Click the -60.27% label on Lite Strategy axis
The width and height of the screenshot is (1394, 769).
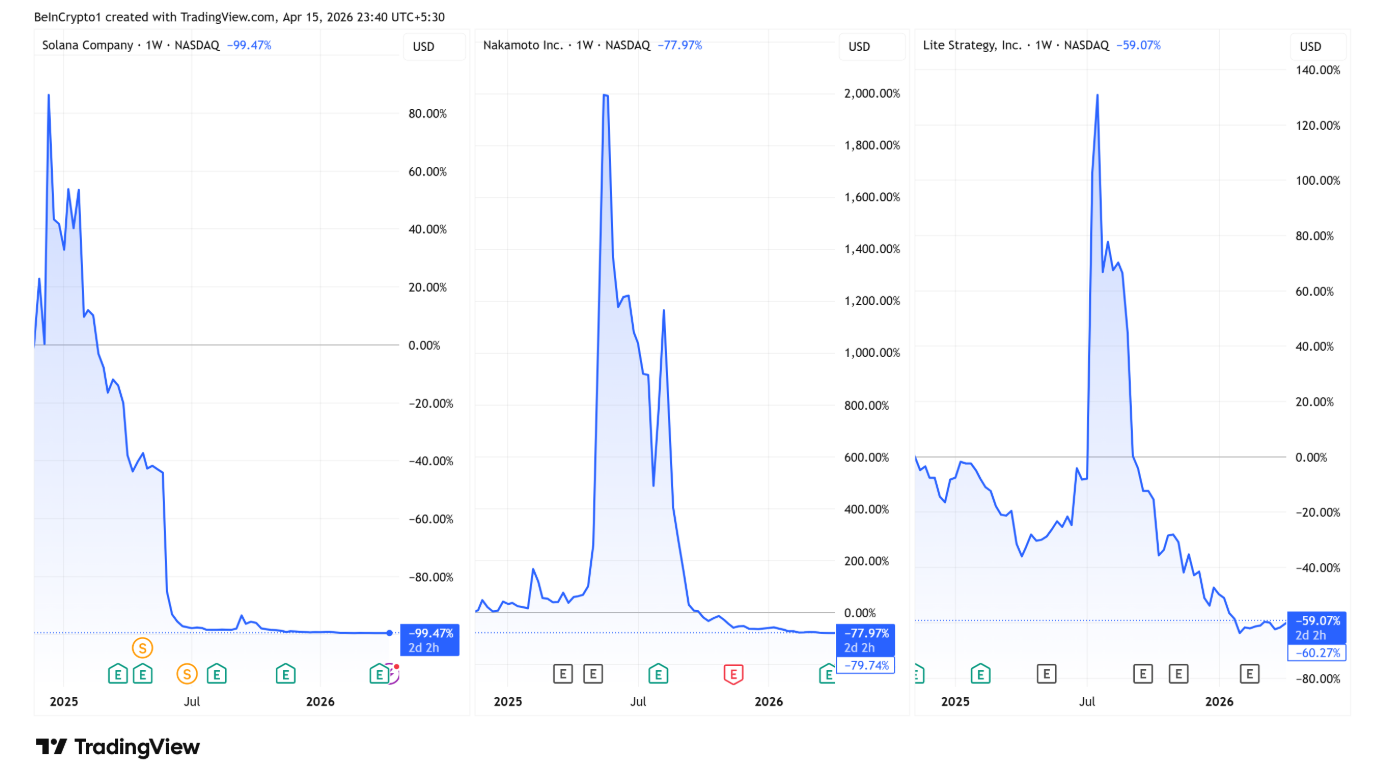(x=1316, y=653)
